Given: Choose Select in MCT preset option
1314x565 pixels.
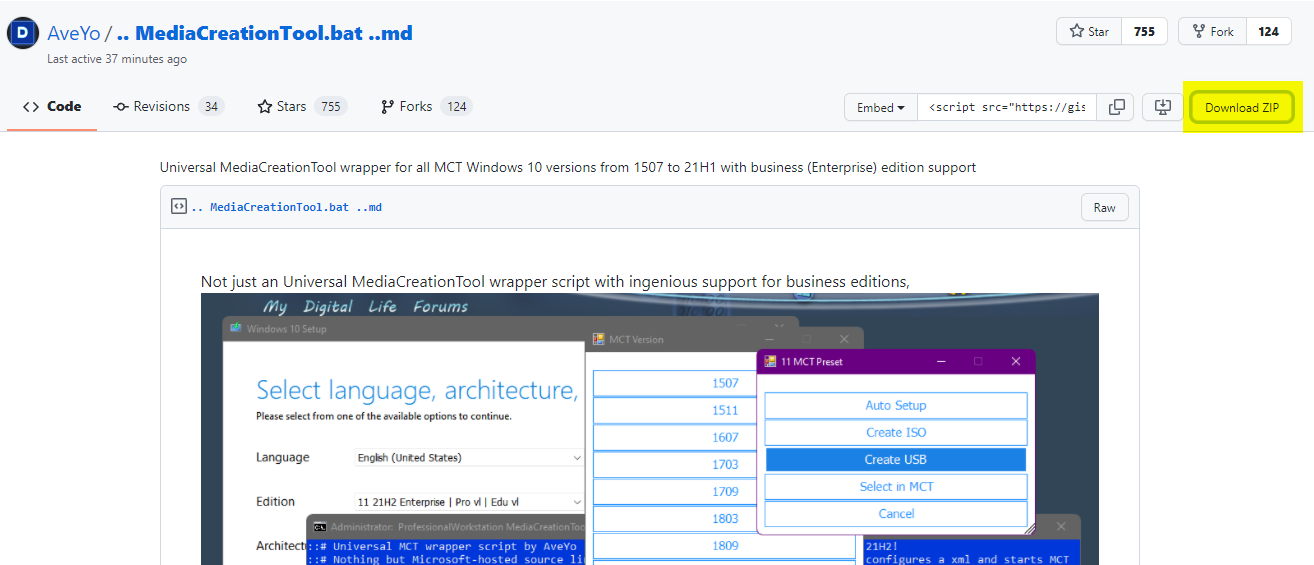Looking at the screenshot, I should click(x=896, y=486).
